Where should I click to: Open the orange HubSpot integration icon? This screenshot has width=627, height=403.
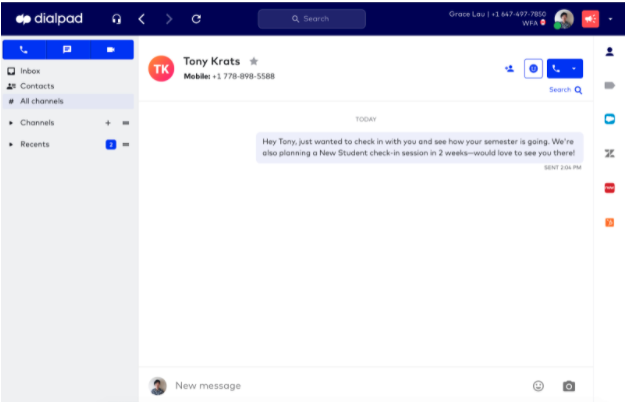coord(609,222)
